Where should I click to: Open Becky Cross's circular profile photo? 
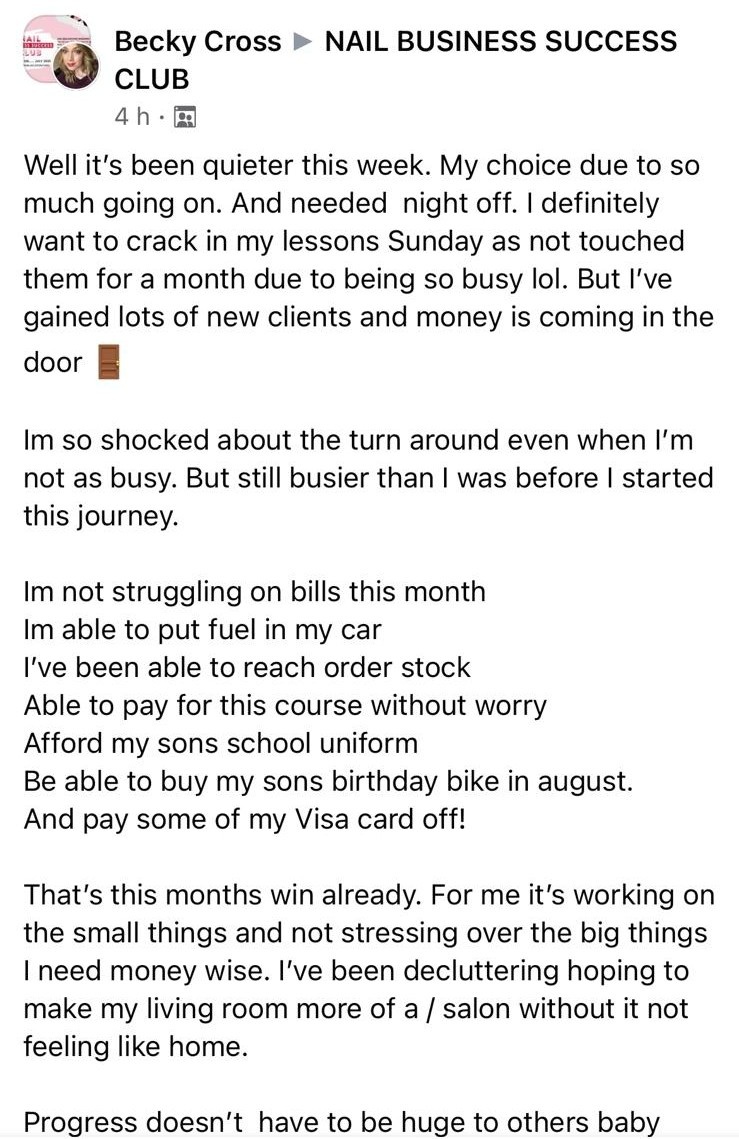click(x=75, y=66)
